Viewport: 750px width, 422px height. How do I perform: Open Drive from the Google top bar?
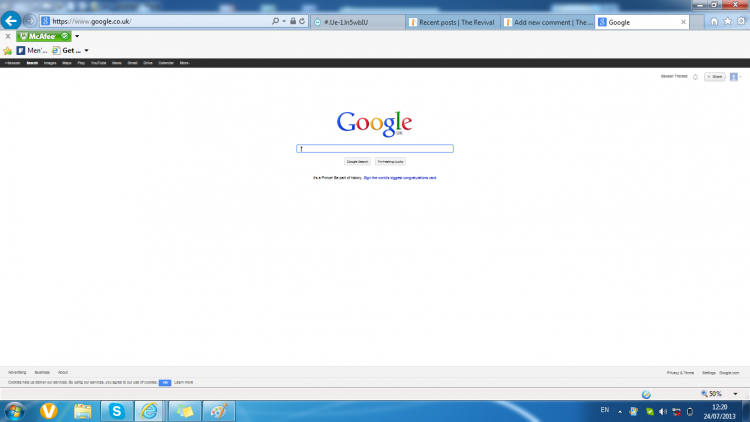[x=148, y=63]
